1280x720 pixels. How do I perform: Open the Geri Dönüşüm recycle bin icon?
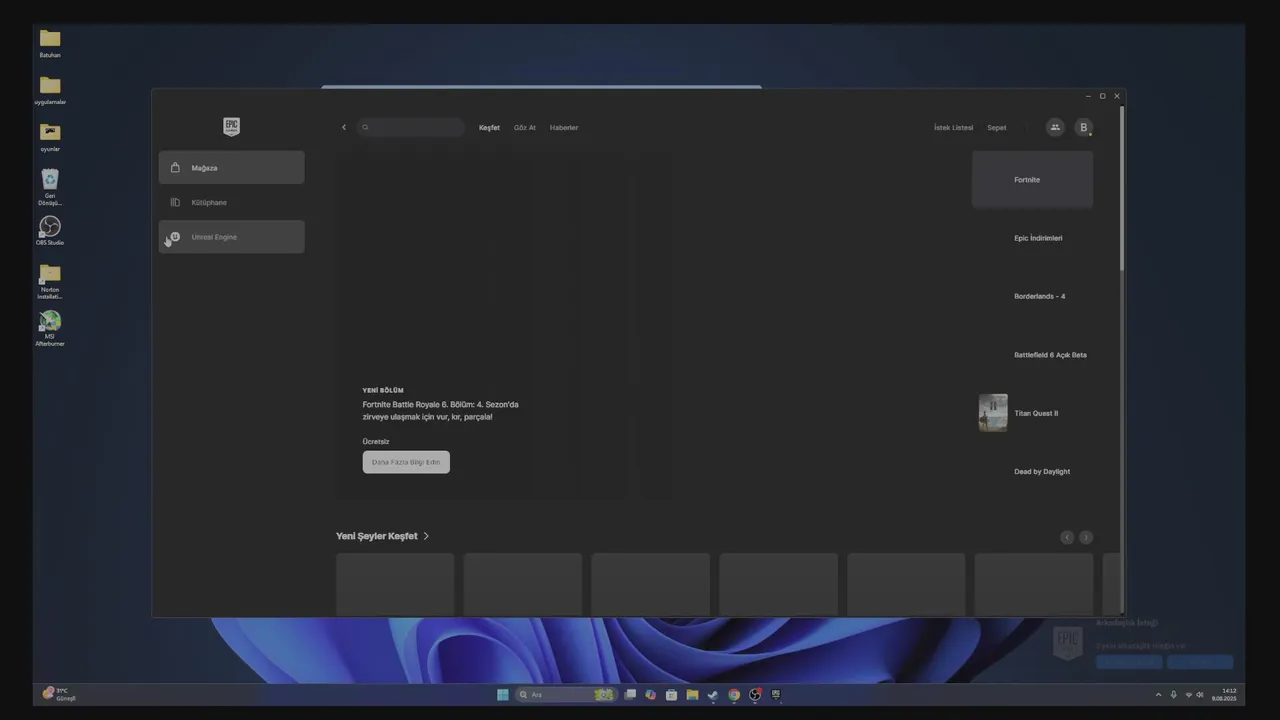tap(50, 187)
